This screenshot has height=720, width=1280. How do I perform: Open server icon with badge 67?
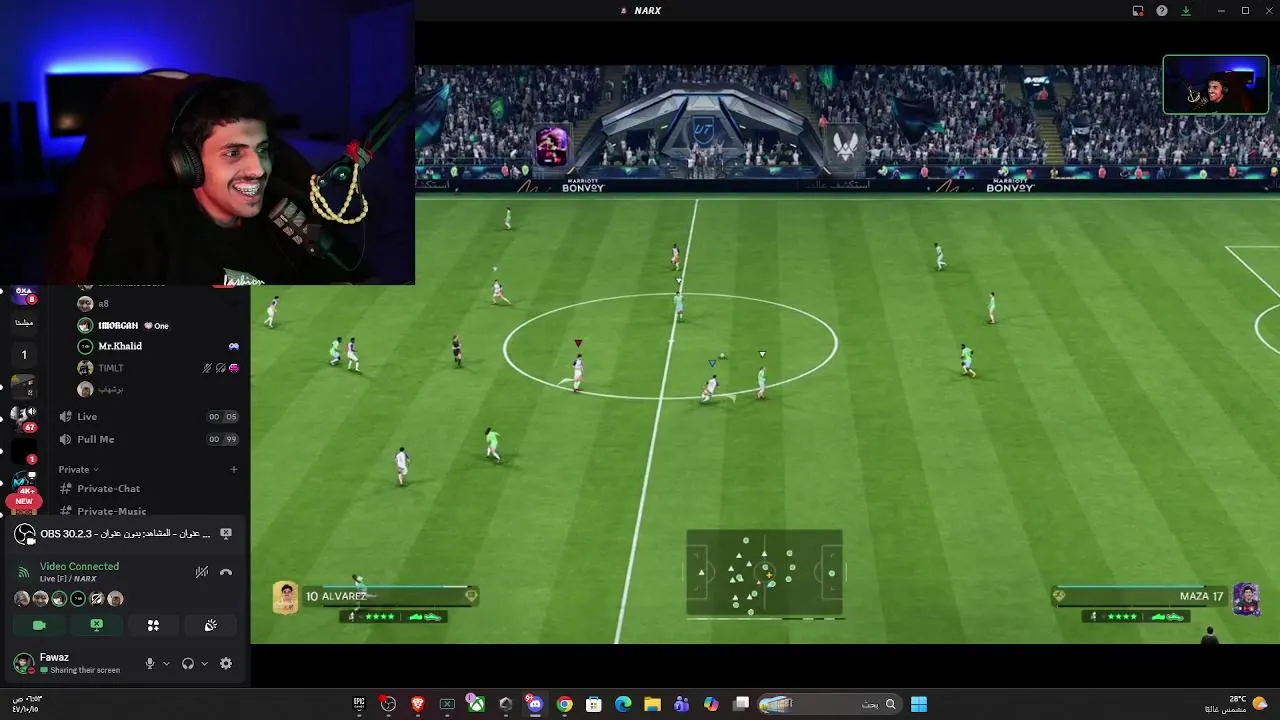(x=23, y=418)
